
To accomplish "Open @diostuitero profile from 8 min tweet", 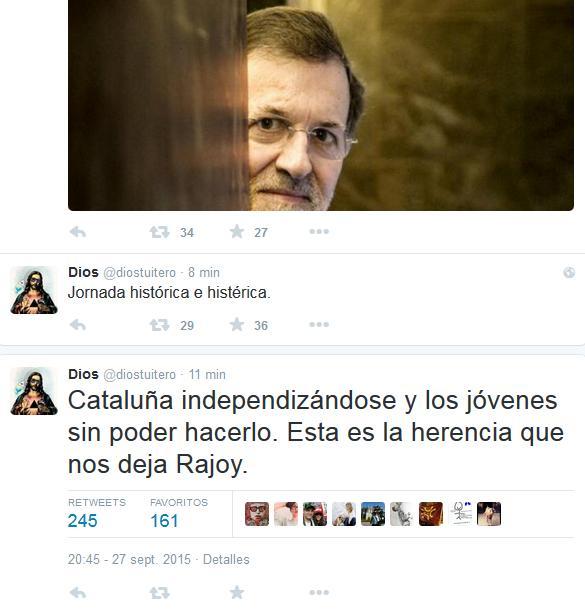I will 139,273.
